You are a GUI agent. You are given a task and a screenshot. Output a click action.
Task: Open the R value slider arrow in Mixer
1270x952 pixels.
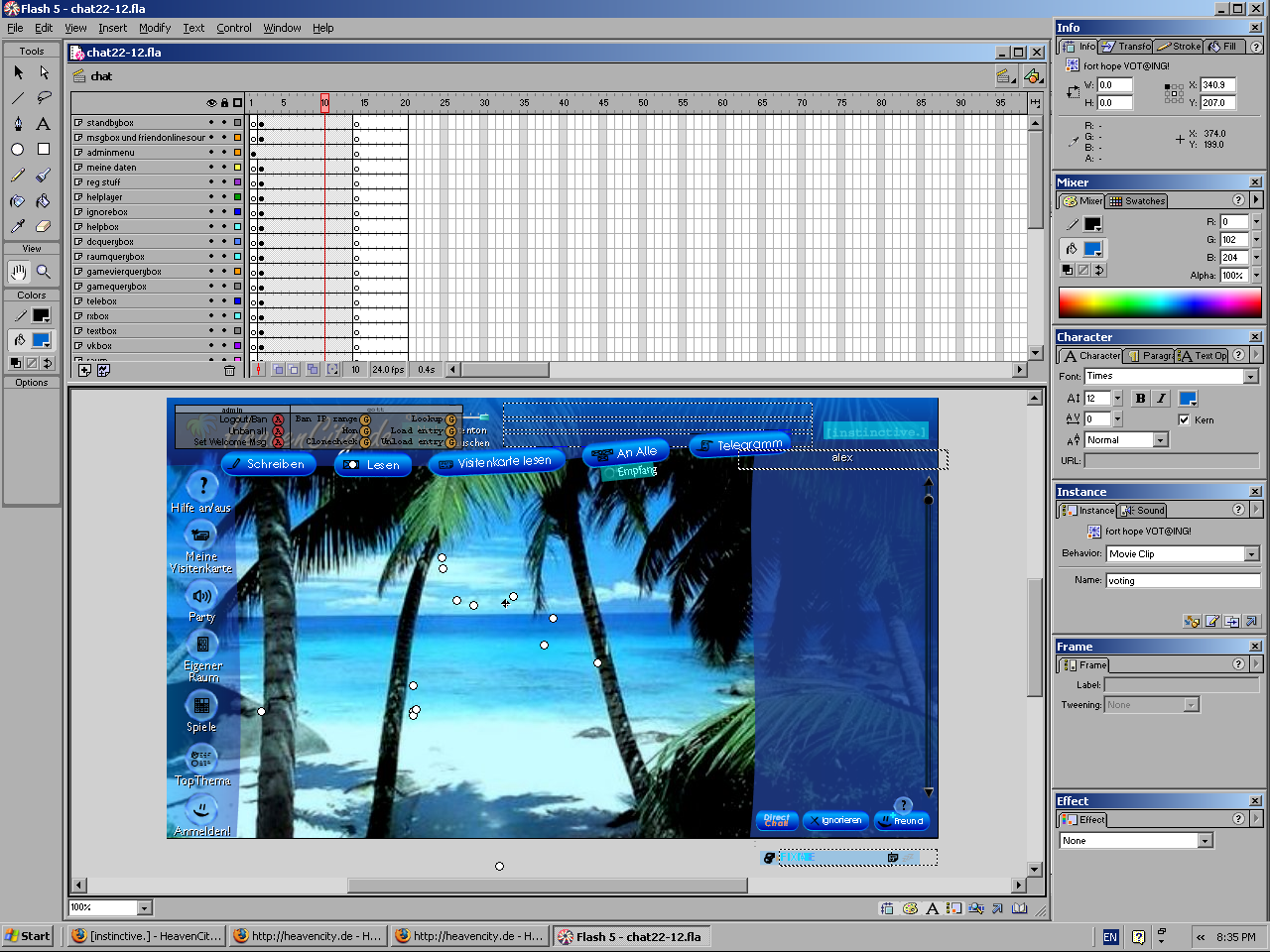tap(1256, 222)
